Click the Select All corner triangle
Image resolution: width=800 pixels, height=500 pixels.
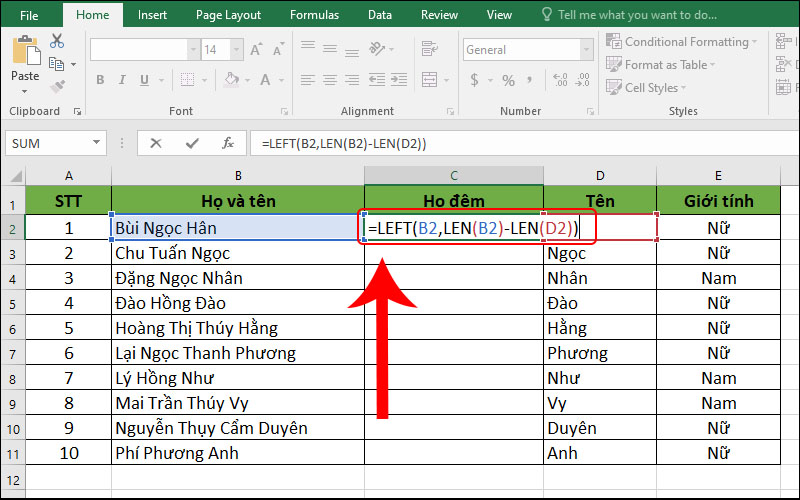14,177
